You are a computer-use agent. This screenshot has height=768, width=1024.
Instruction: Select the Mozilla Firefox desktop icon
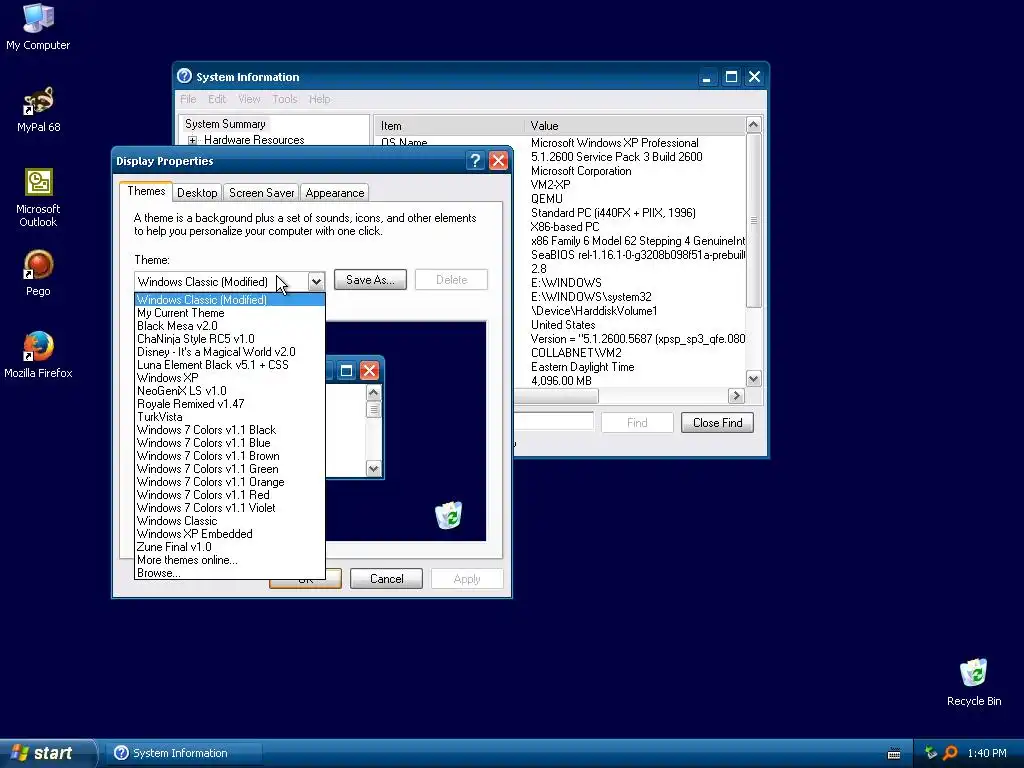coord(38,355)
